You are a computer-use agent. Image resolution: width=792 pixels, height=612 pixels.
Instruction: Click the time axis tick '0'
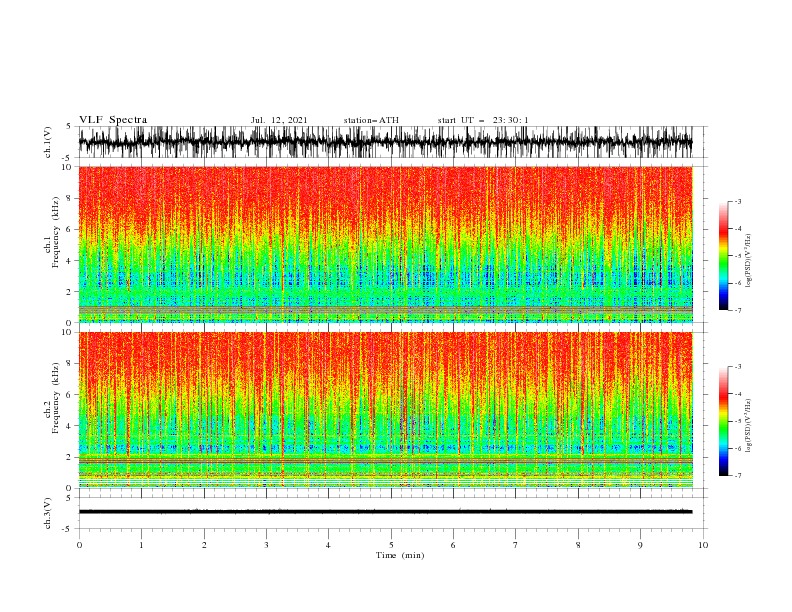pyautogui.click(x=79, y=545)
